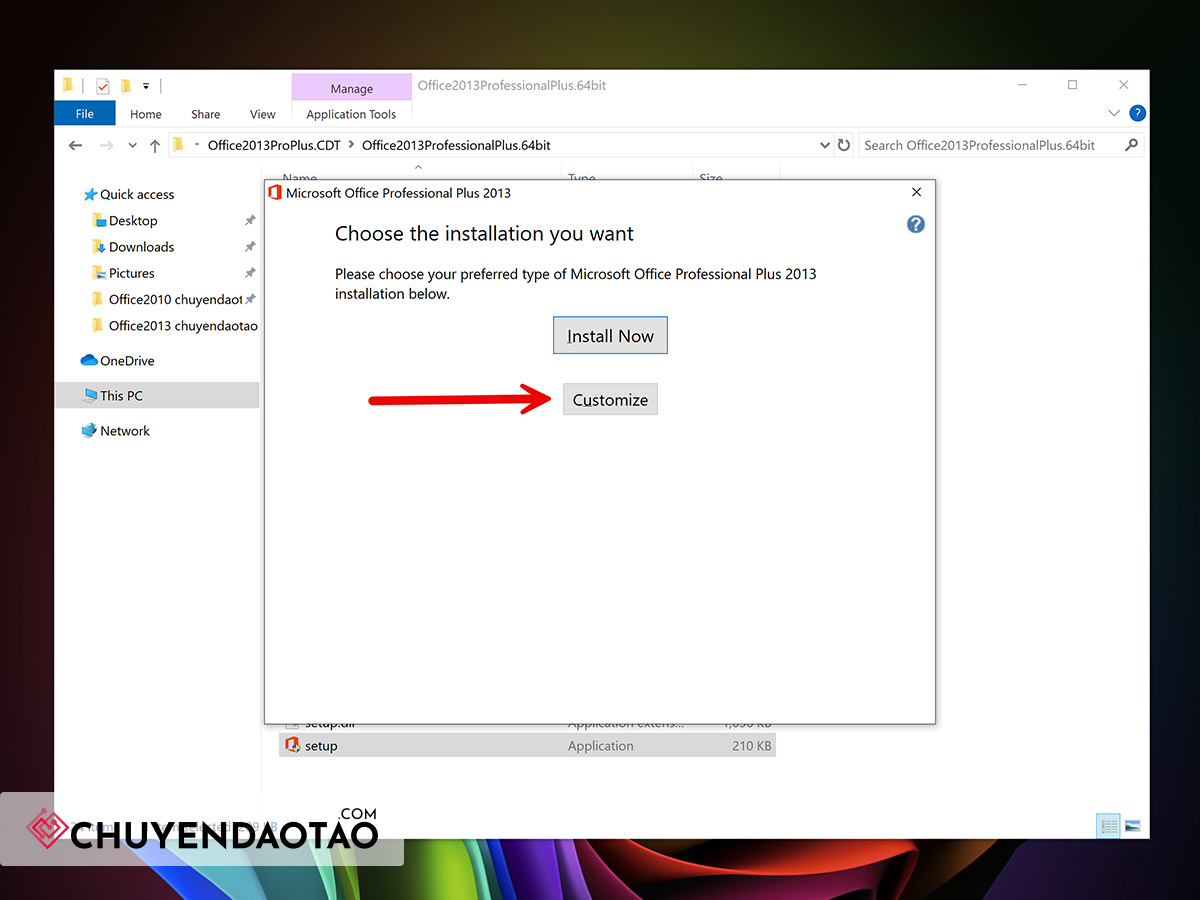This screenshot has height=900, width=1200.
Task: Refresh the current folder in address bar
Action: pos(844,145)
